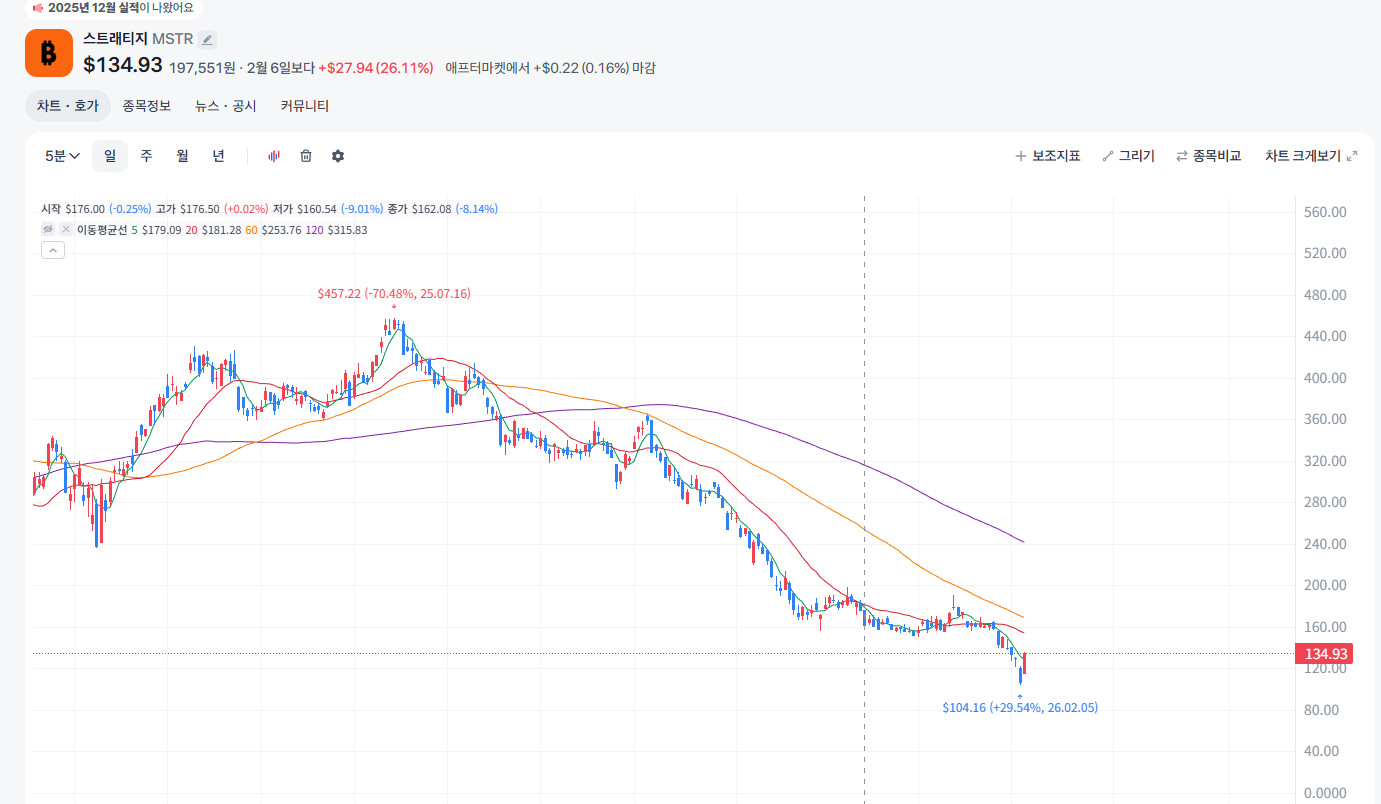Click the 240.00 price axis label
Screen dimensions: 1381x804
1326,544
